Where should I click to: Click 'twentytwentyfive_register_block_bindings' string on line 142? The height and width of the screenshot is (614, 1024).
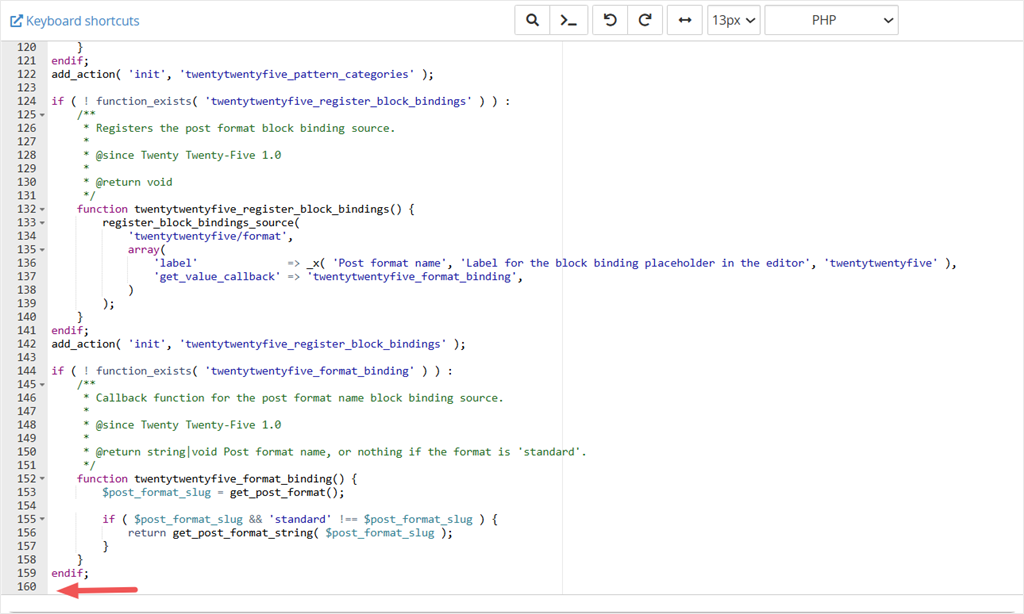point(313,344)
